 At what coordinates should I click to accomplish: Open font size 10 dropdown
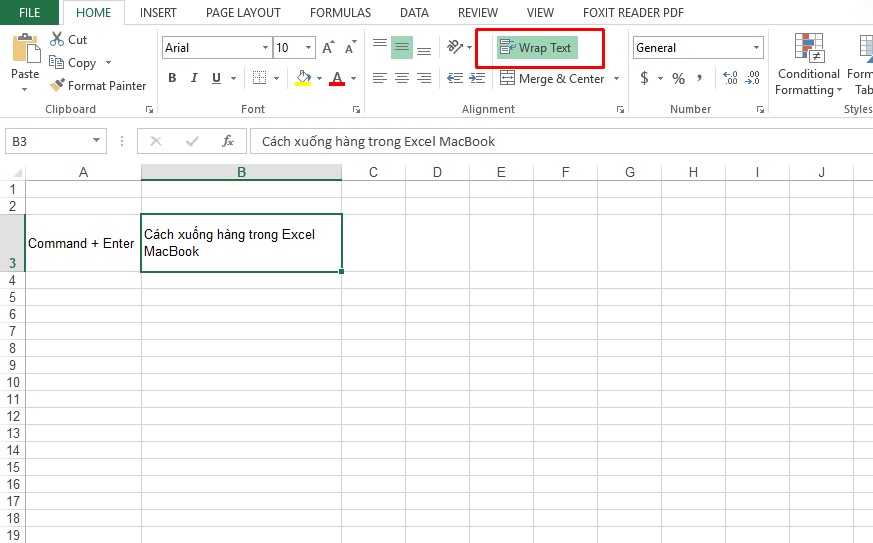308,48
